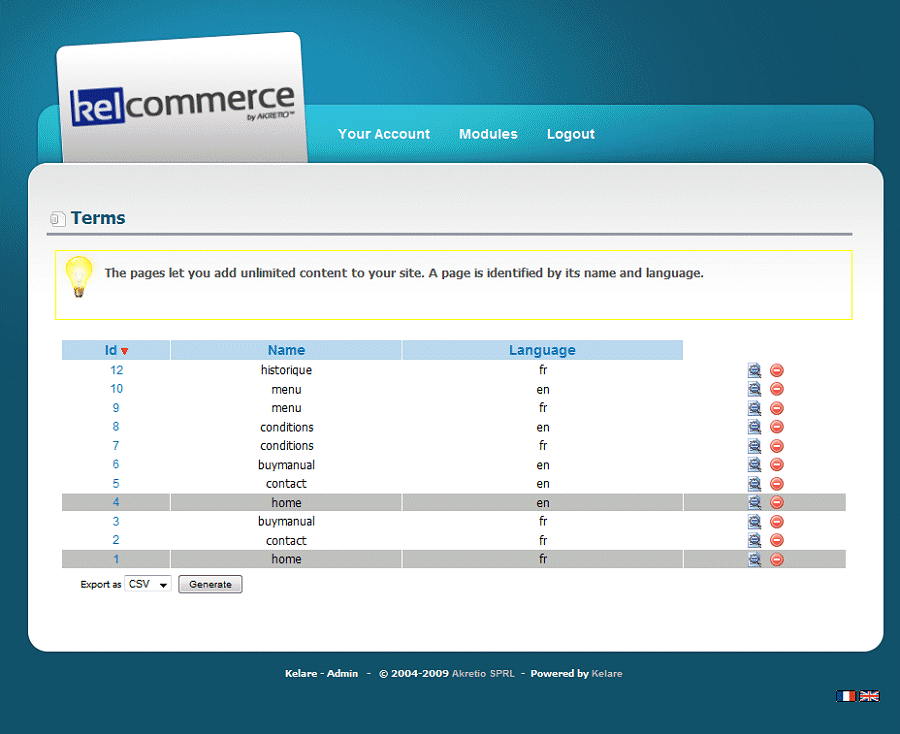900x734 pixels.
Task: Switch to French using the flag icon
Action: pyautogui.click(x=846, y=696)
